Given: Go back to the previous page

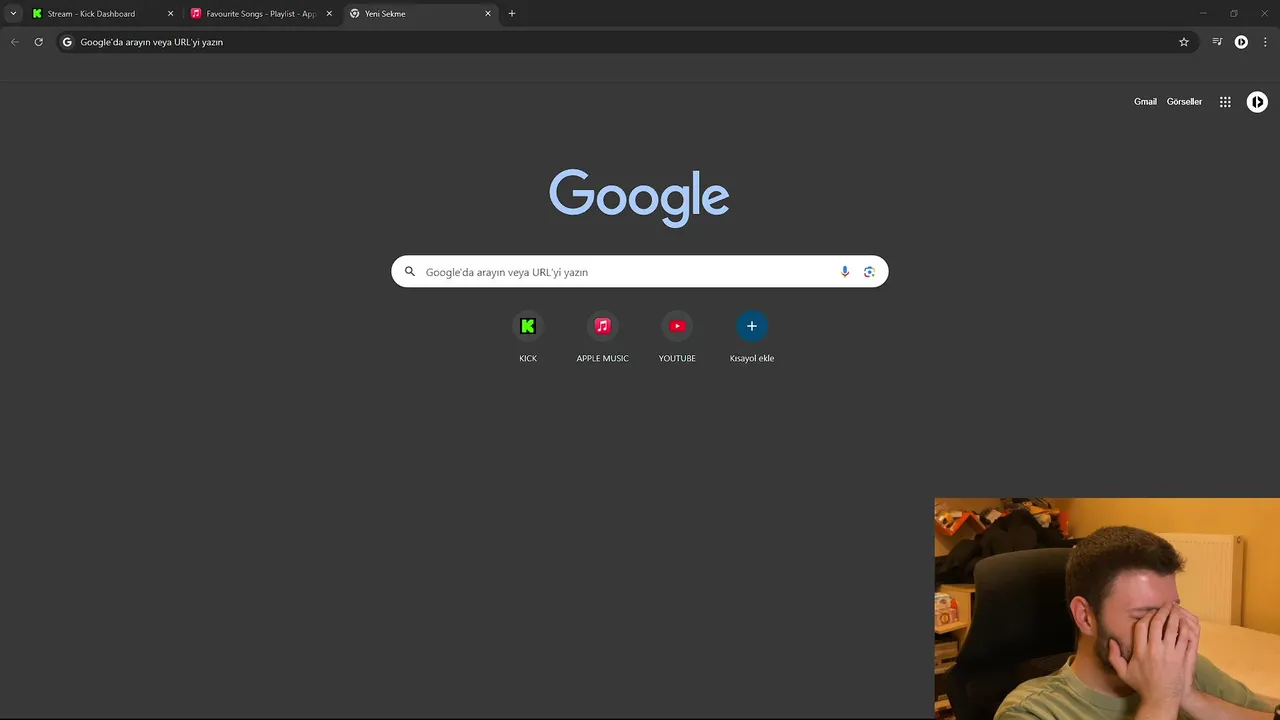Looking at the screenshot, I should (15, 42).
